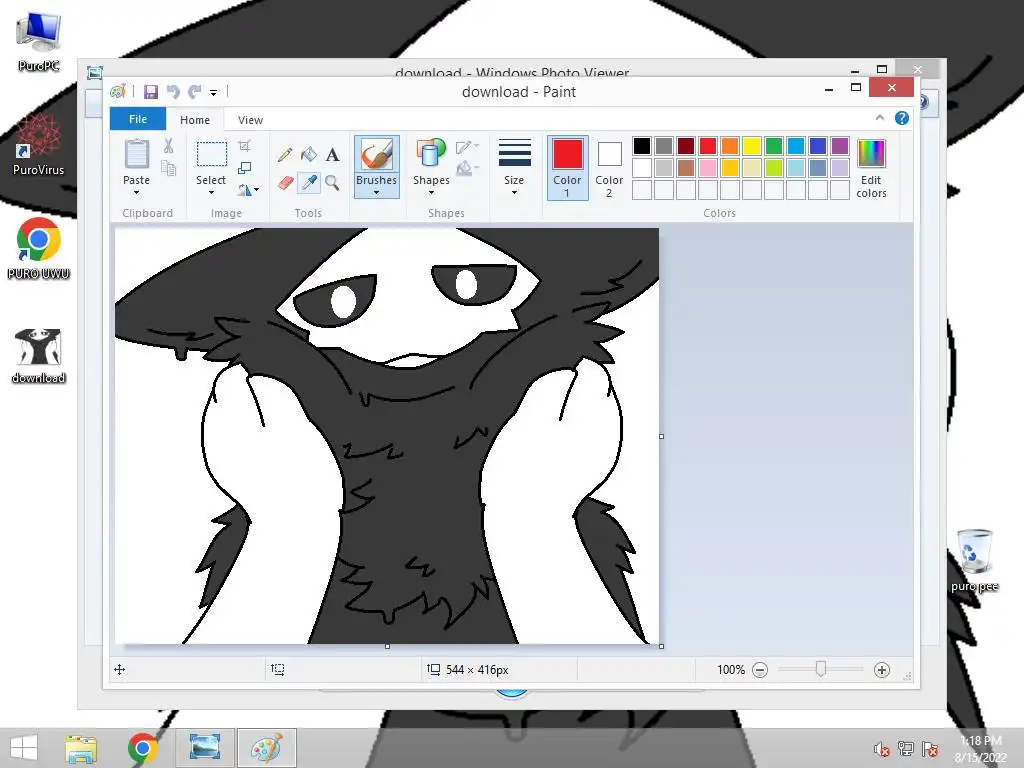Click the Paste clipboard icon
The image size is (1024, 768).
pos(136,155)
